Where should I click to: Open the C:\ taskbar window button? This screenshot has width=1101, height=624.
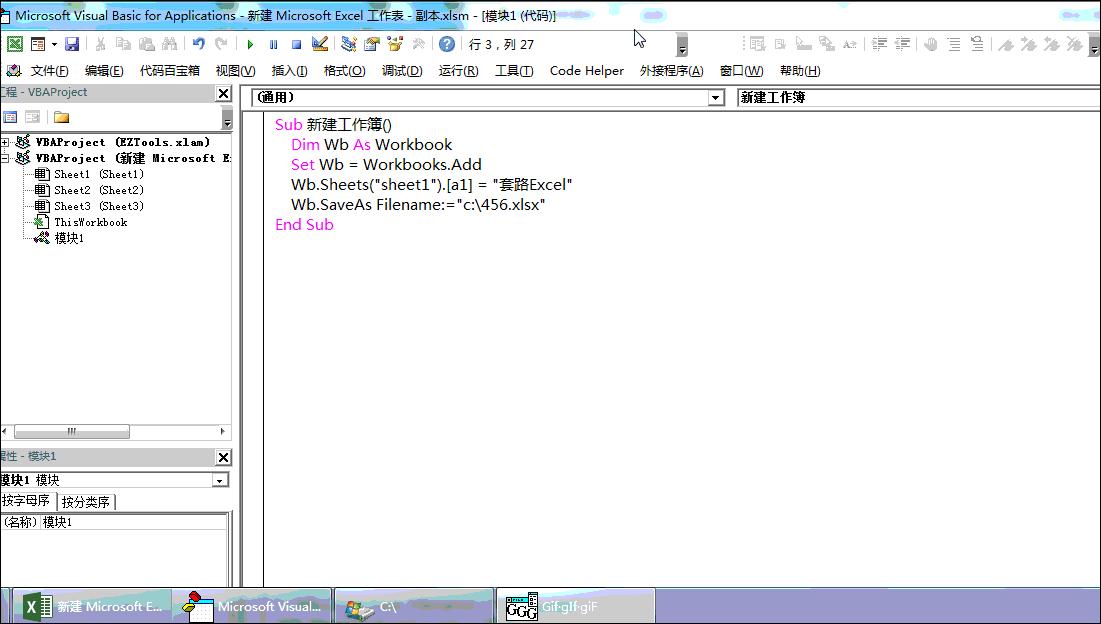(414, 606)
